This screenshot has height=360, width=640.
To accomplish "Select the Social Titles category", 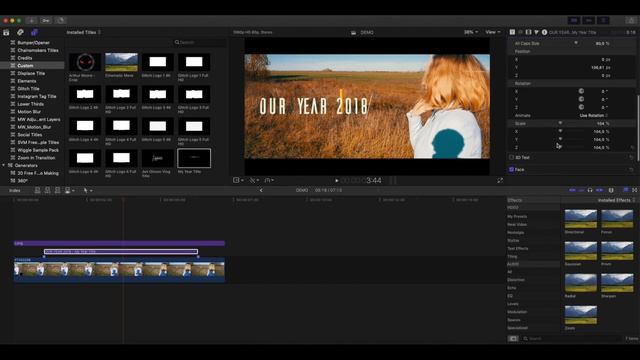I will pos(30,135).
